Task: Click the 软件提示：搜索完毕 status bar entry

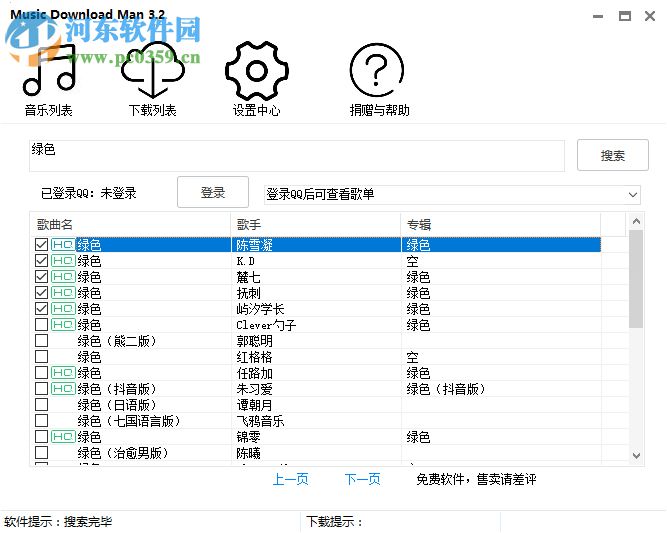Action: (x=58, y=522)
